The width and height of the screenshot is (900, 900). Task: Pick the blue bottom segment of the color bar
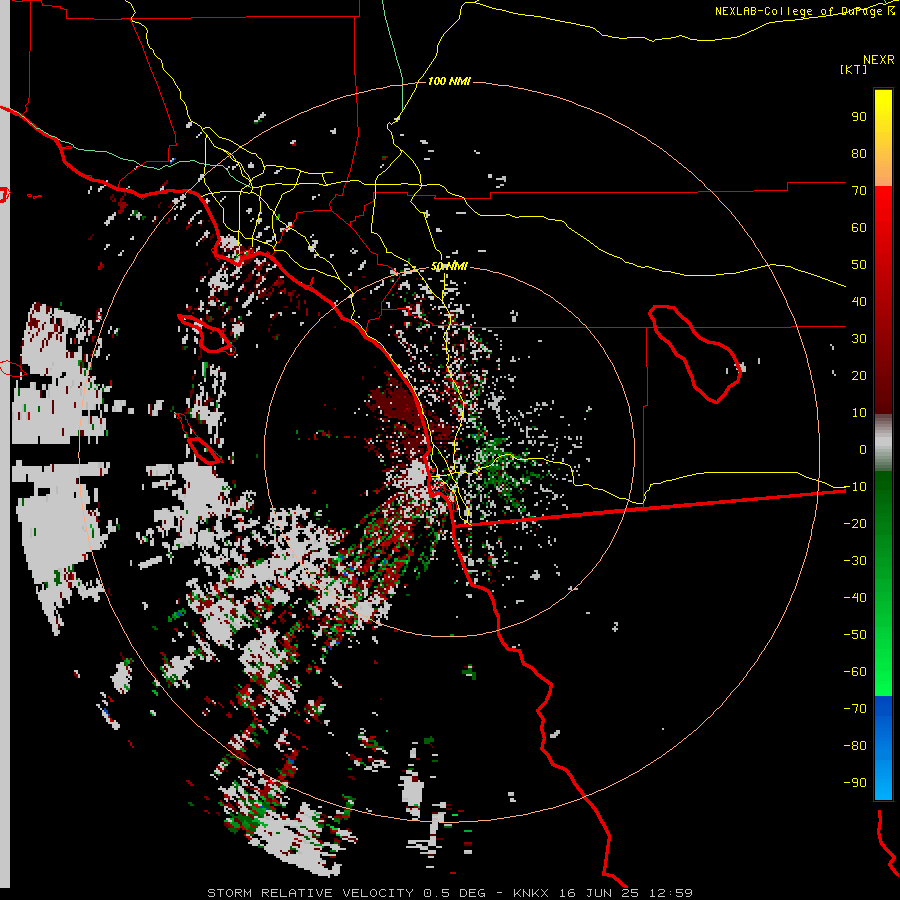pos(883,747)
